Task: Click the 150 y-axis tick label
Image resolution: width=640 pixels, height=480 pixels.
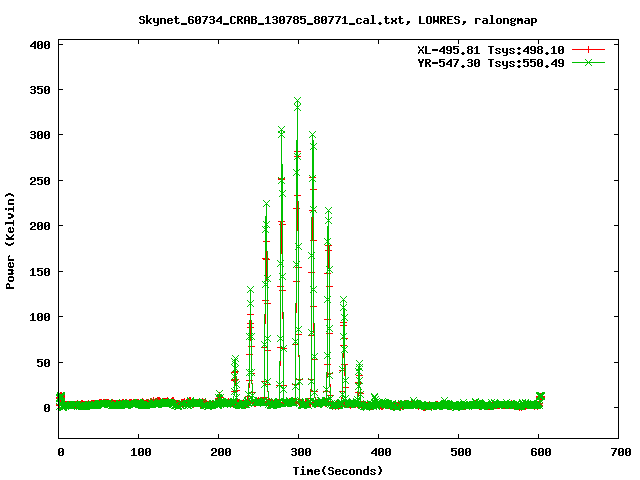Action: pyautogui.click(x=40, y=272)
